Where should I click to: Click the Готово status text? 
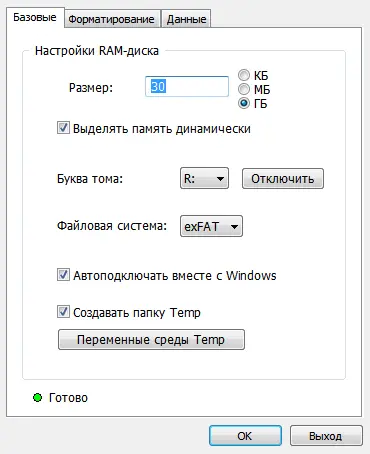pyautogui.click(x=68, y=398)
